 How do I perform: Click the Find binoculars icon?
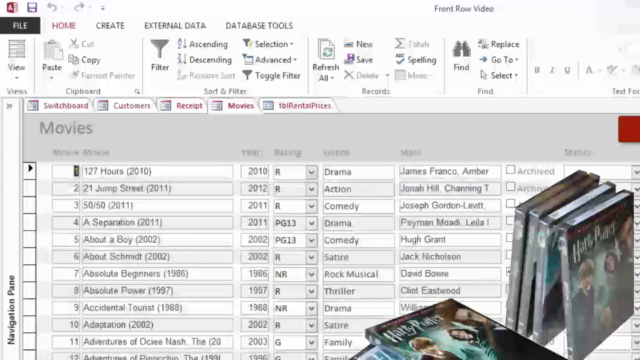pyautogui.click(x=461, y=49)
